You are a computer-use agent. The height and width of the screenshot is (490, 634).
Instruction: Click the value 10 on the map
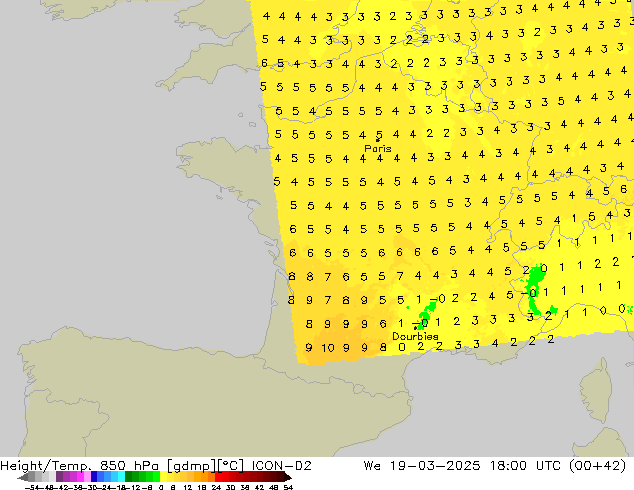(328, 348)
